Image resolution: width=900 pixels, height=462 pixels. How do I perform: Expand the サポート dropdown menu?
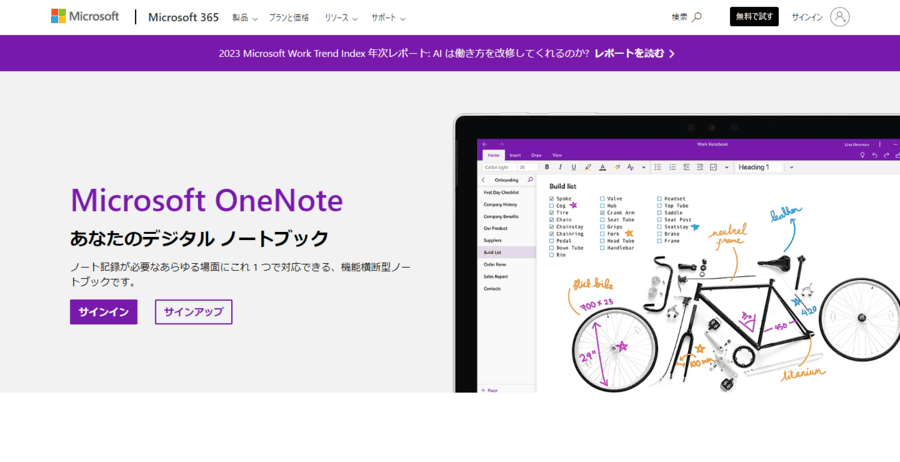click(x=388, y=18)
